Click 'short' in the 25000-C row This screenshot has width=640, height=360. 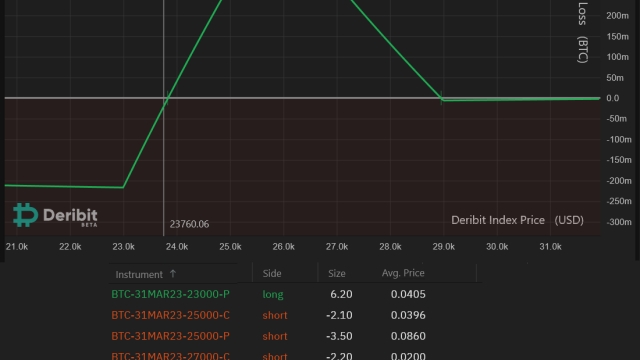point(275,315)
